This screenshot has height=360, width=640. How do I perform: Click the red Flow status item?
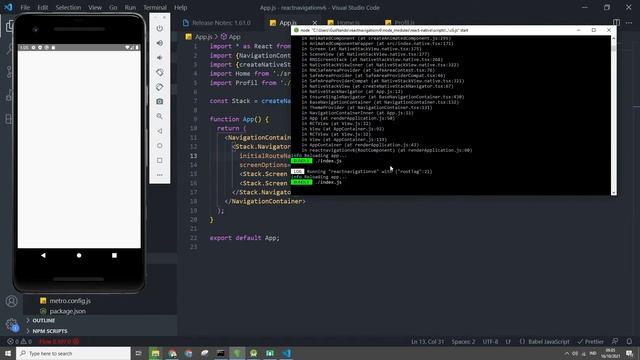click(x=60, y=341)
